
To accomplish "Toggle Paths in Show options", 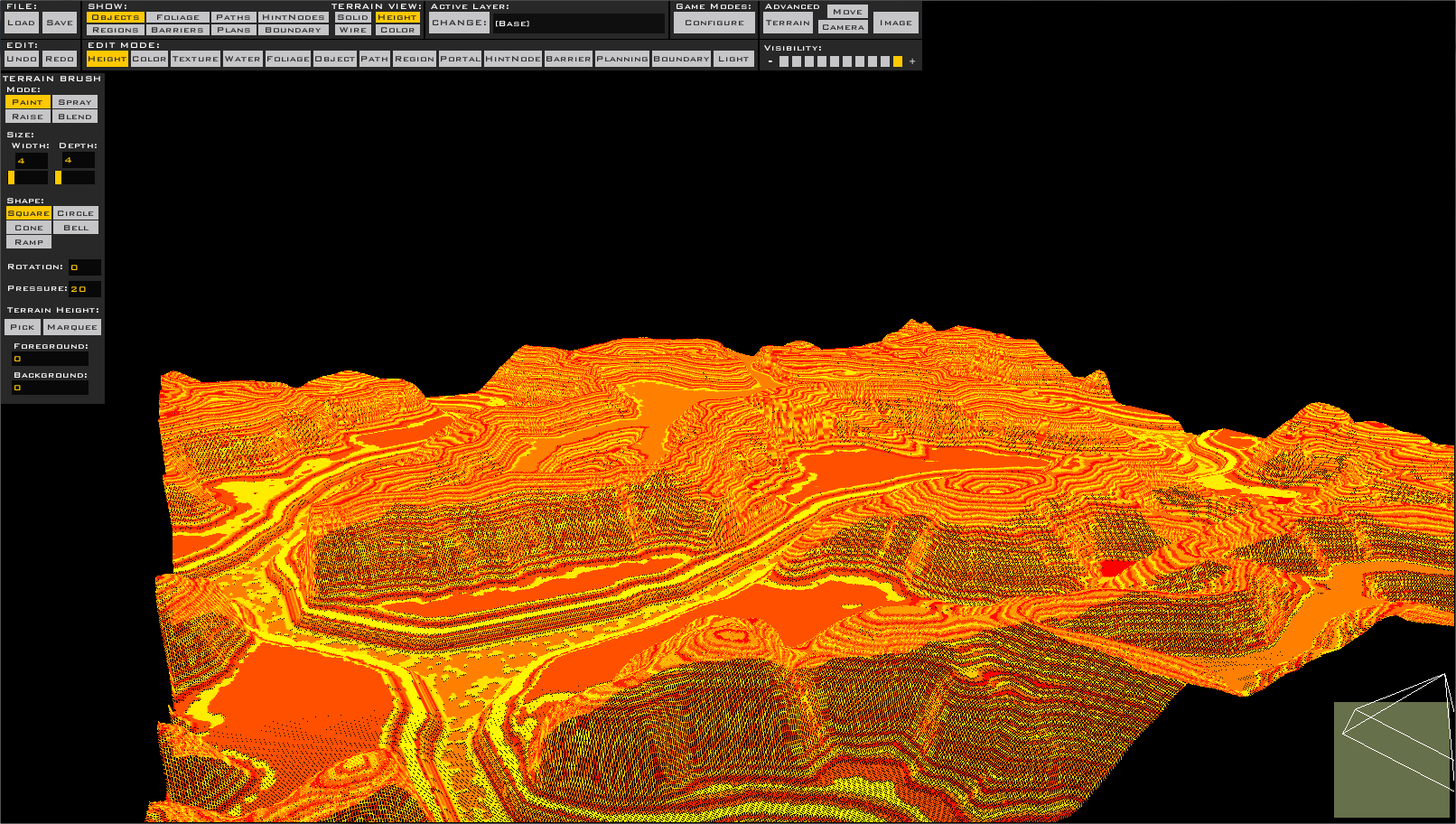I will point(233,17).
